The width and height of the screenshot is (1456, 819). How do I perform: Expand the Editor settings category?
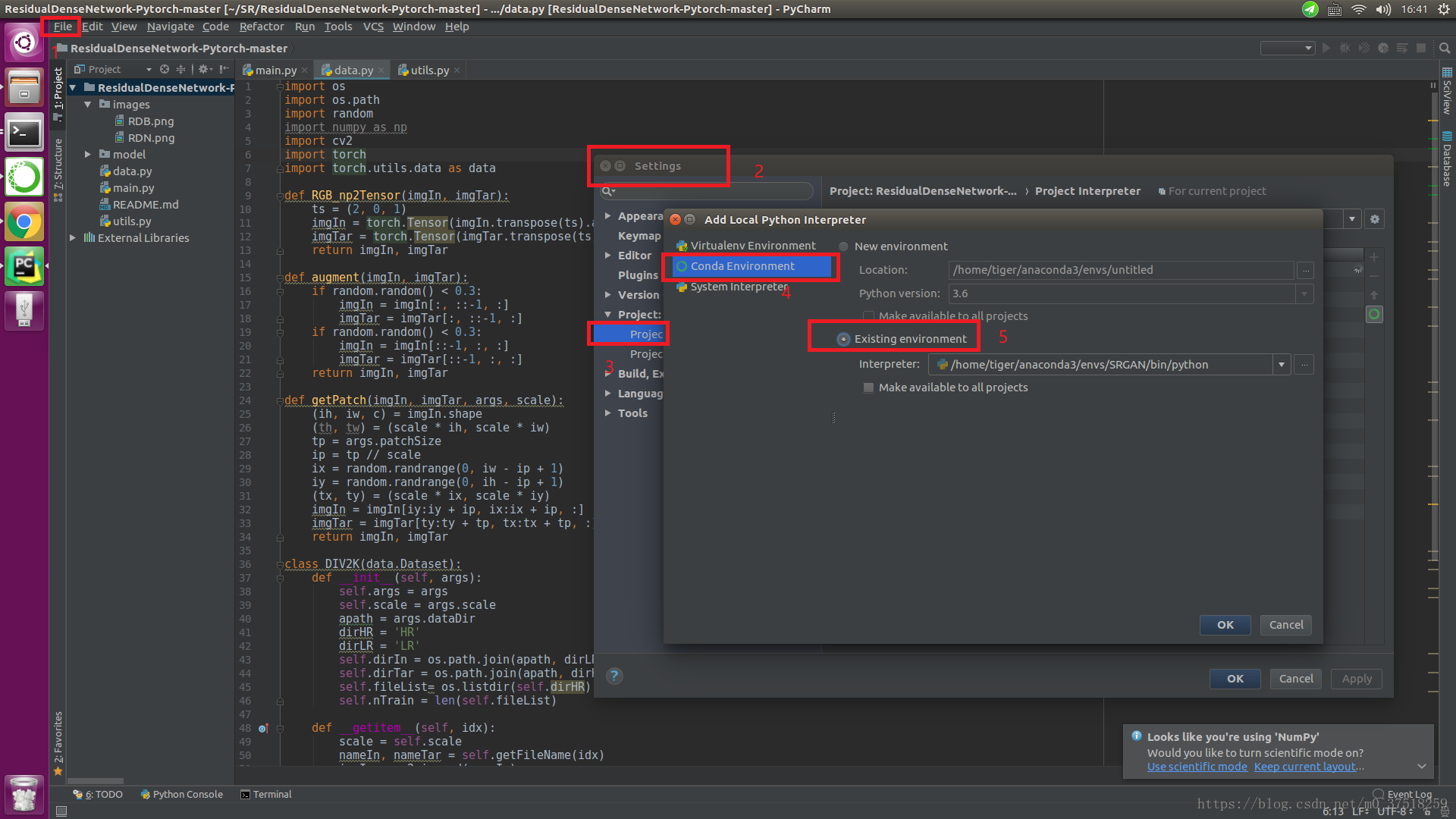coord(608,256)
